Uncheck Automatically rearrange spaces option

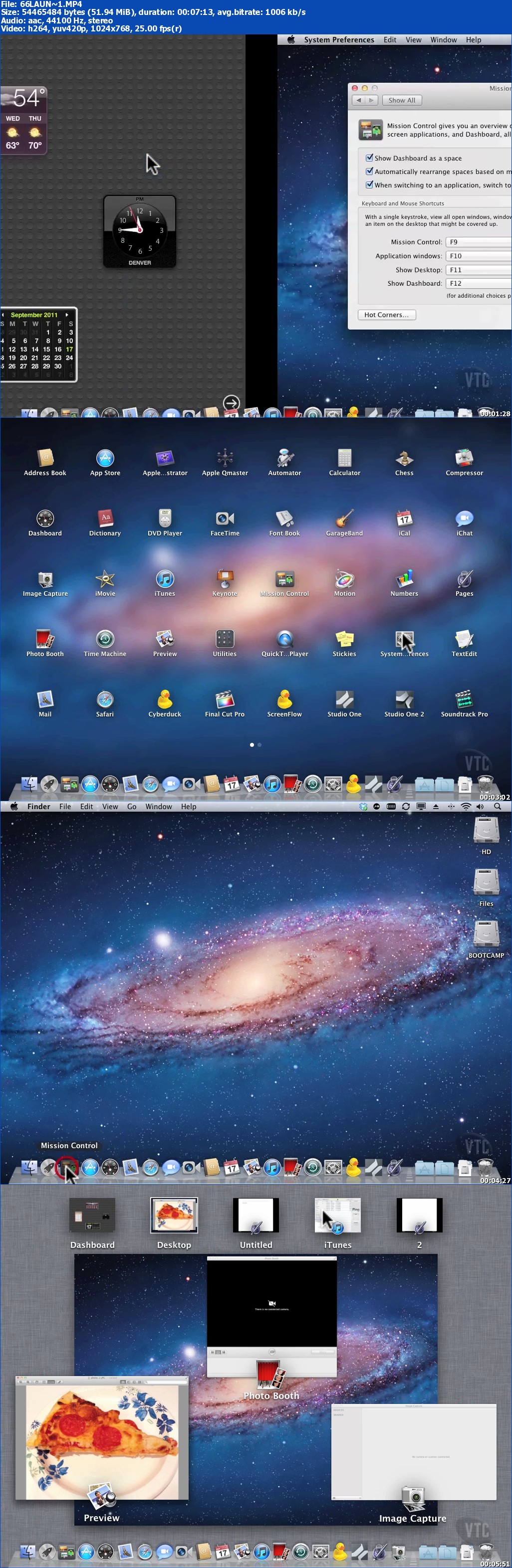click(369, 171)
